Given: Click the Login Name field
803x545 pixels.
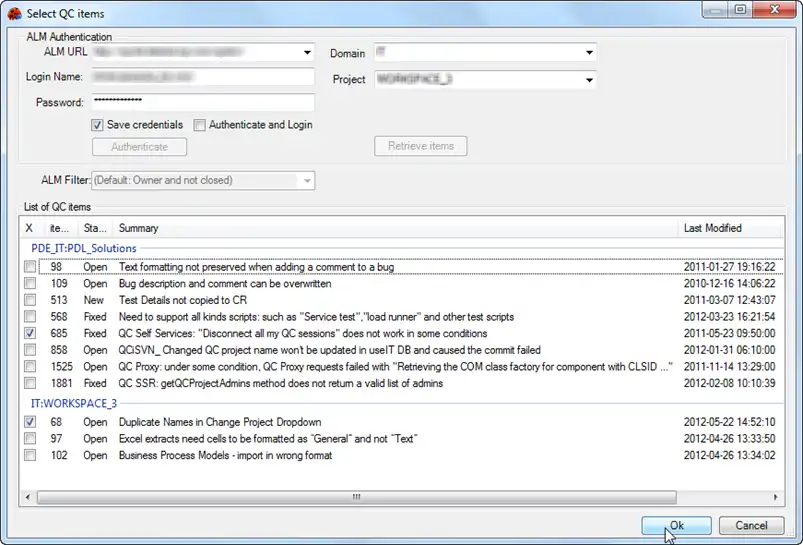Looking at the screenshot, I should coord(203,77).
